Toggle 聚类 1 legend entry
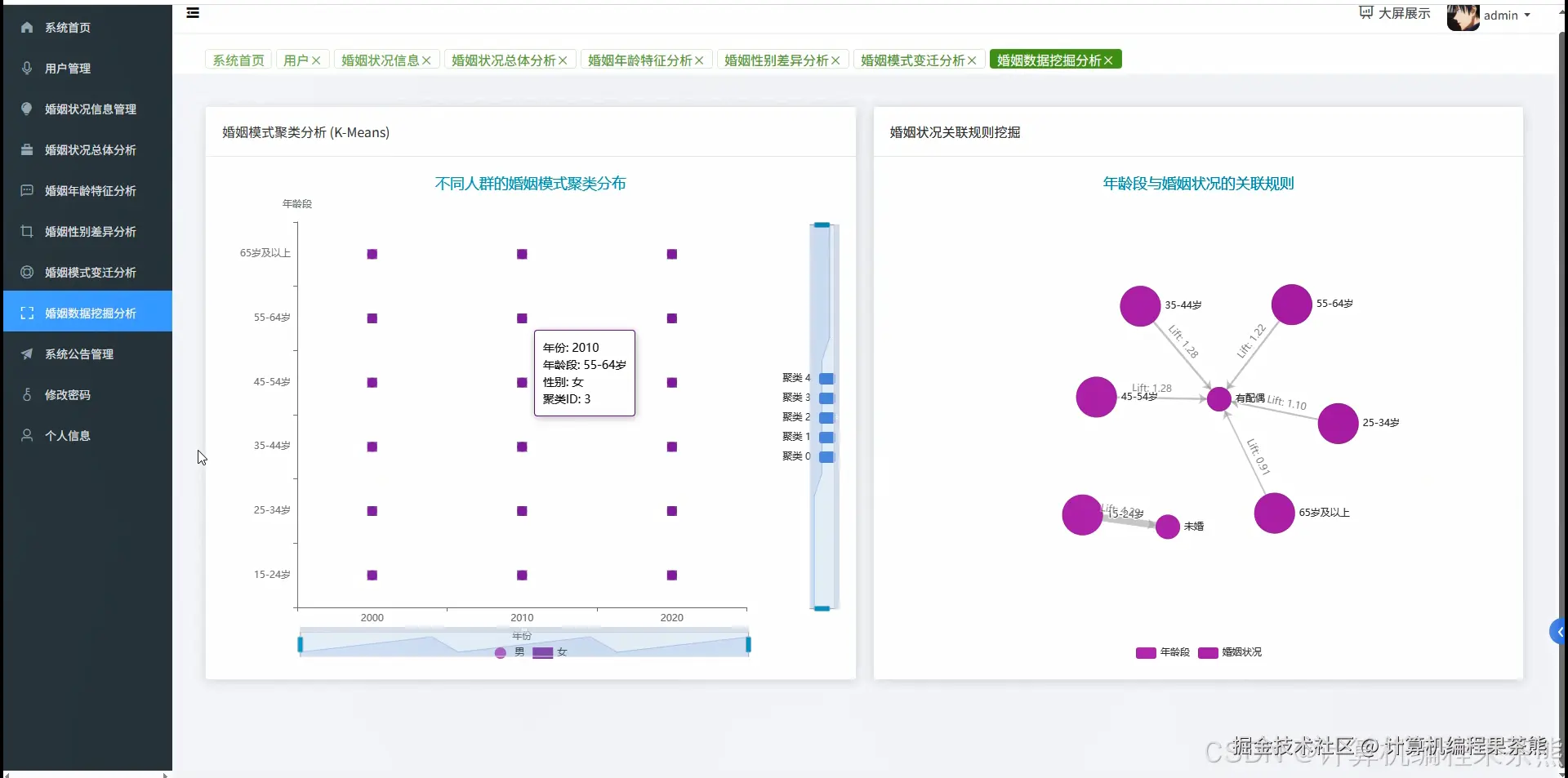 [x=808, y=437]
